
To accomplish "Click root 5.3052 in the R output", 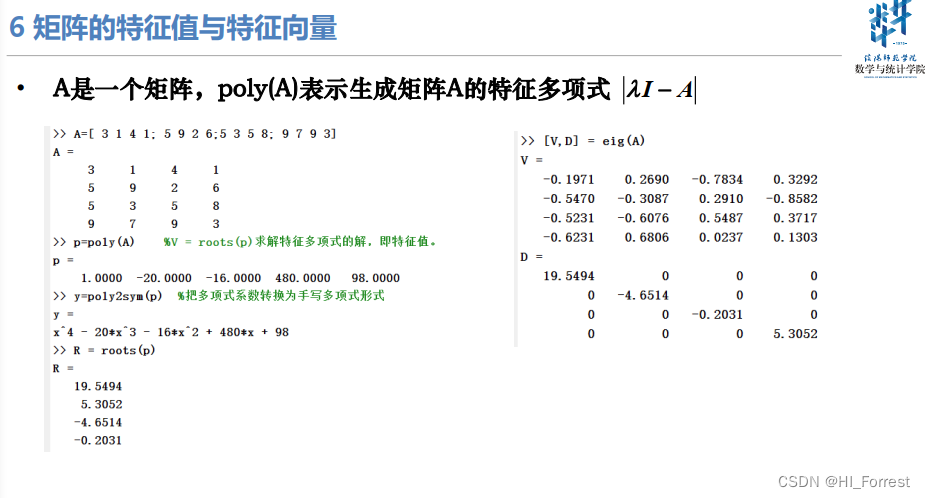I will point(101,405).
